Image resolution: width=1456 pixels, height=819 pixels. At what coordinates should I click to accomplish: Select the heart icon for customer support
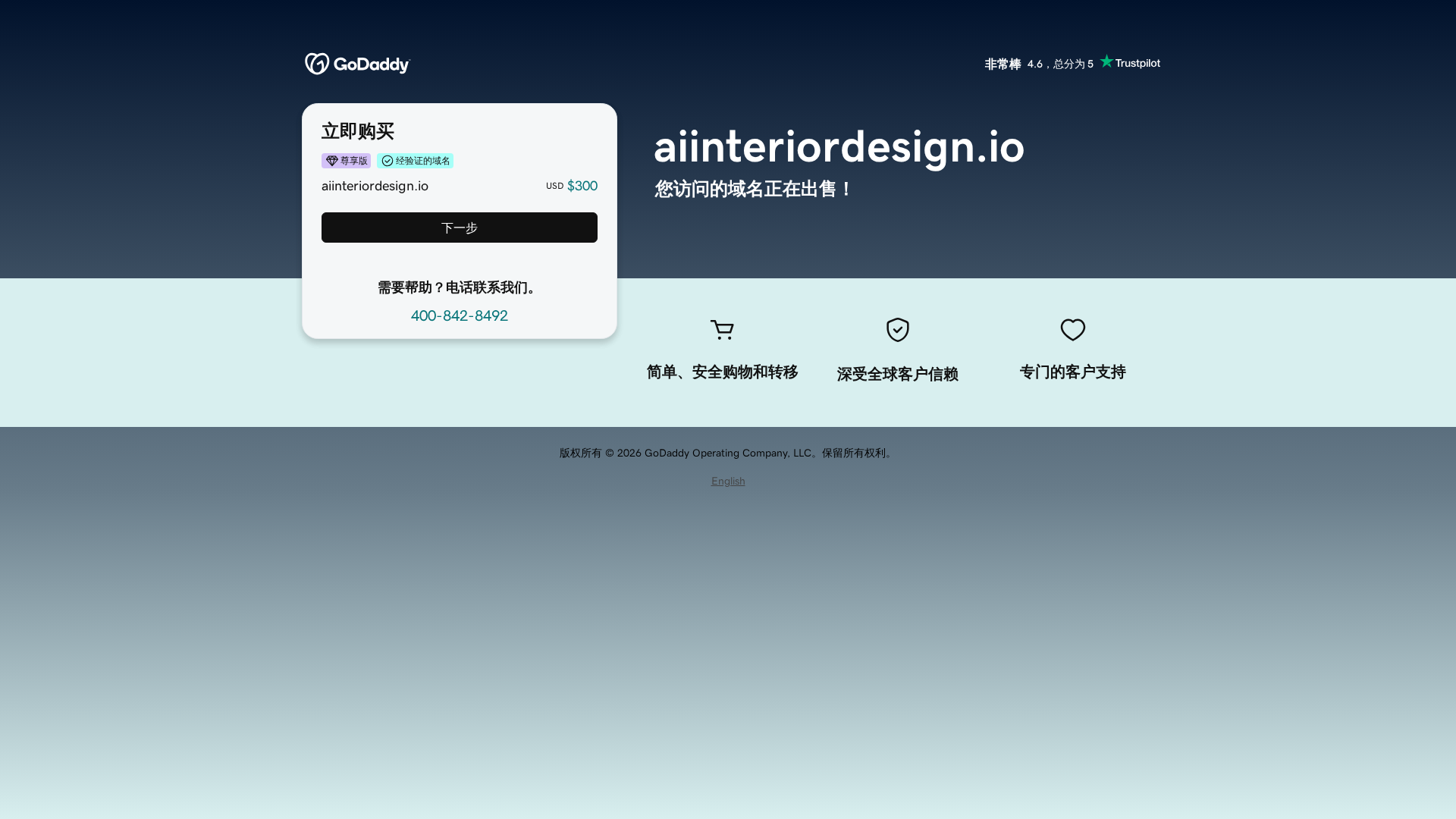[1072, 330]
